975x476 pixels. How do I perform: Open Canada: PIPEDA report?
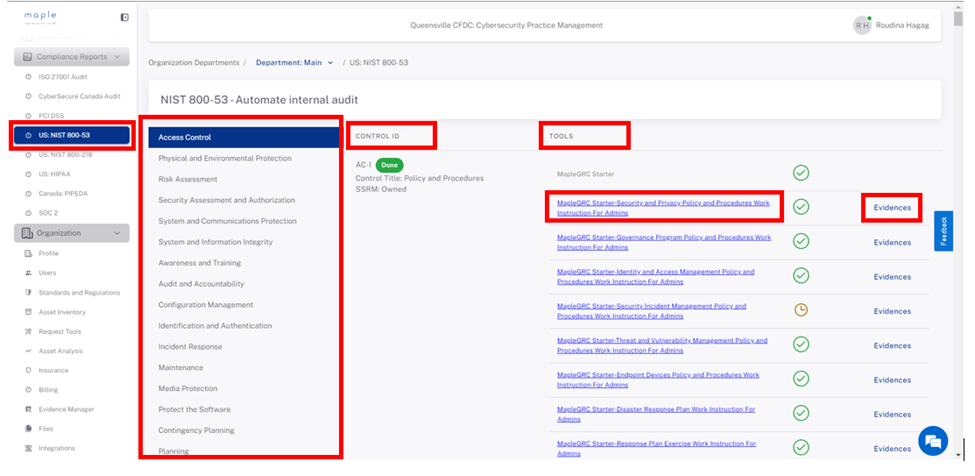pyautogui.click(x=63, y=193)
